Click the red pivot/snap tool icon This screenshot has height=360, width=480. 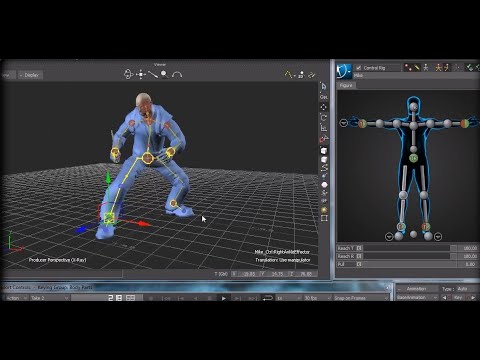pos(324,139)
